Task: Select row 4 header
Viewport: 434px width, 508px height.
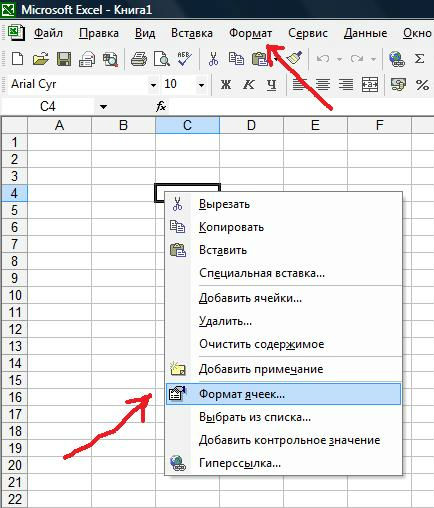Action: coord(15,193)
